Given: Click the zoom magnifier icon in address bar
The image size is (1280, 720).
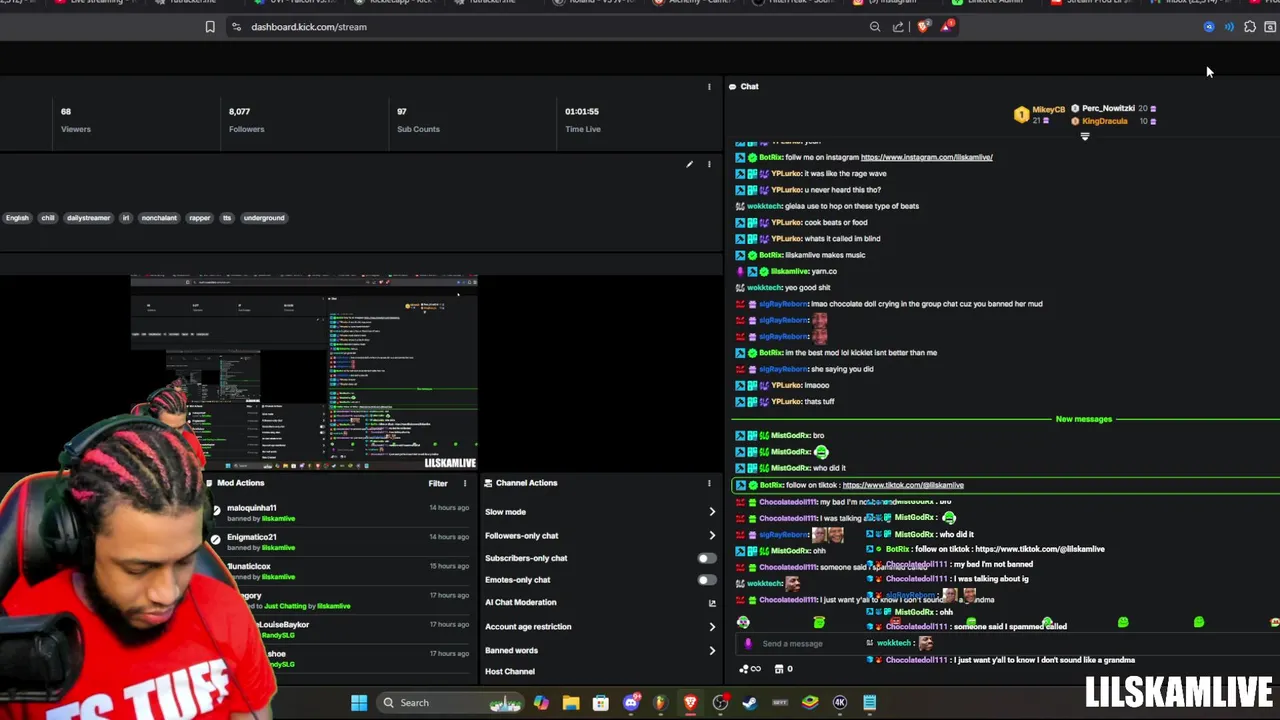Looking at the screenshot, I should coord(875,27).
